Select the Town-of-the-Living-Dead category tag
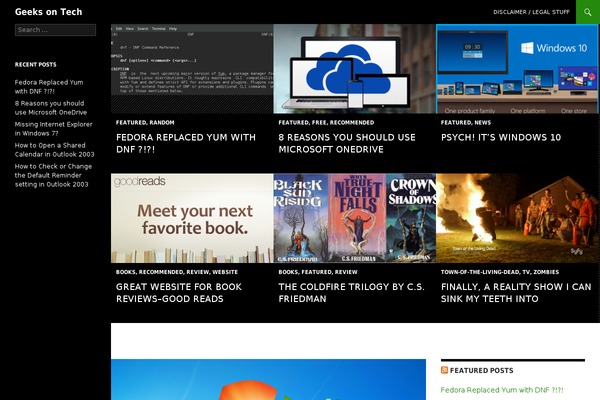Viewport: 600px width, 400px height. (x=480, y=272)
